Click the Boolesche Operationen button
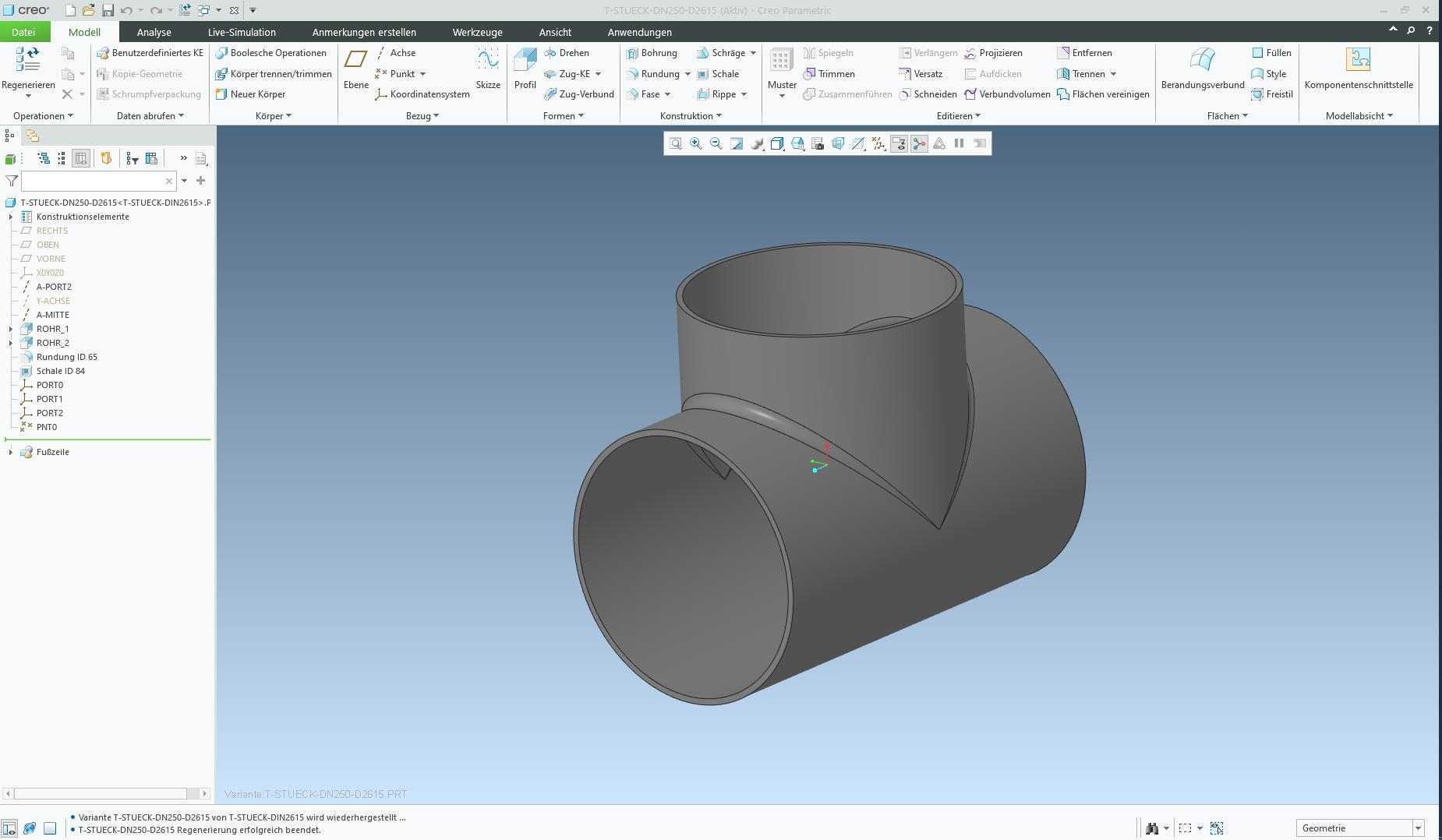 click(271, 53)
